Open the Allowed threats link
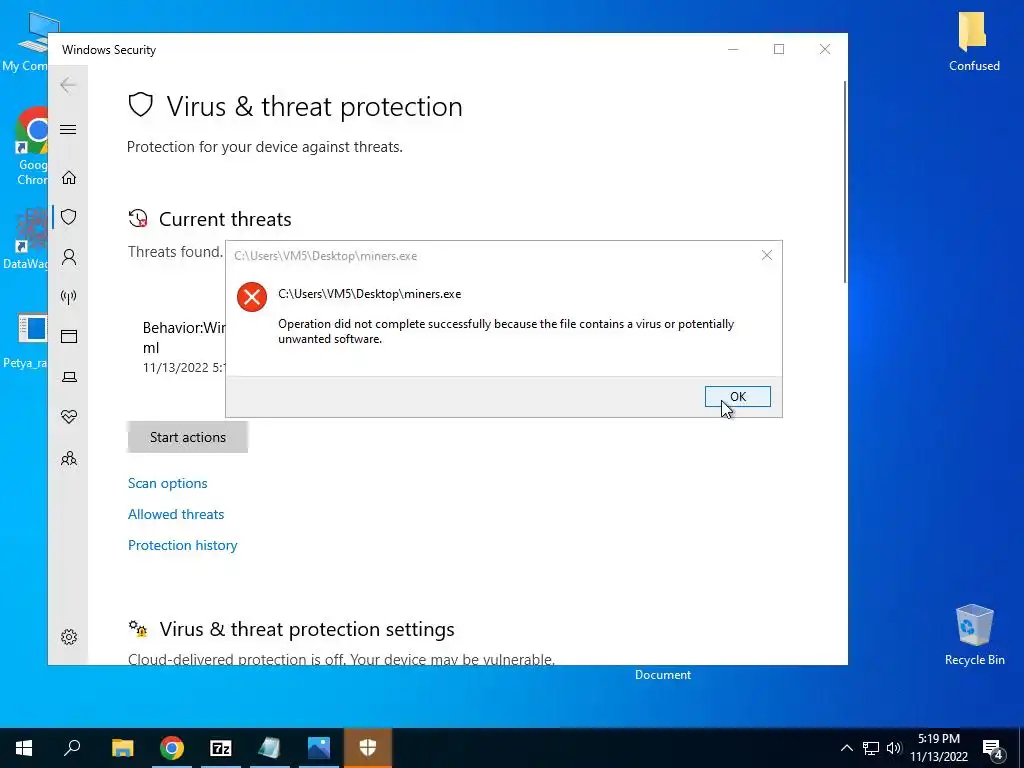Screen dimensions: 1024x768 [x=176, y=514]
